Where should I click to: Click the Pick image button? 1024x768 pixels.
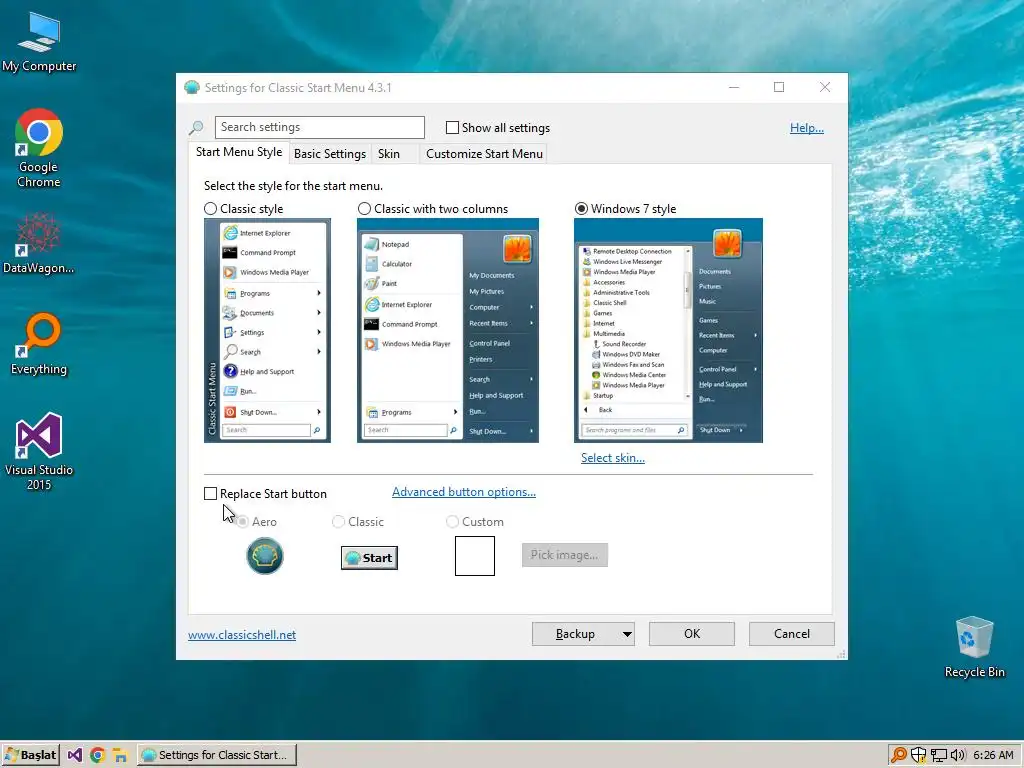(564, 555)
